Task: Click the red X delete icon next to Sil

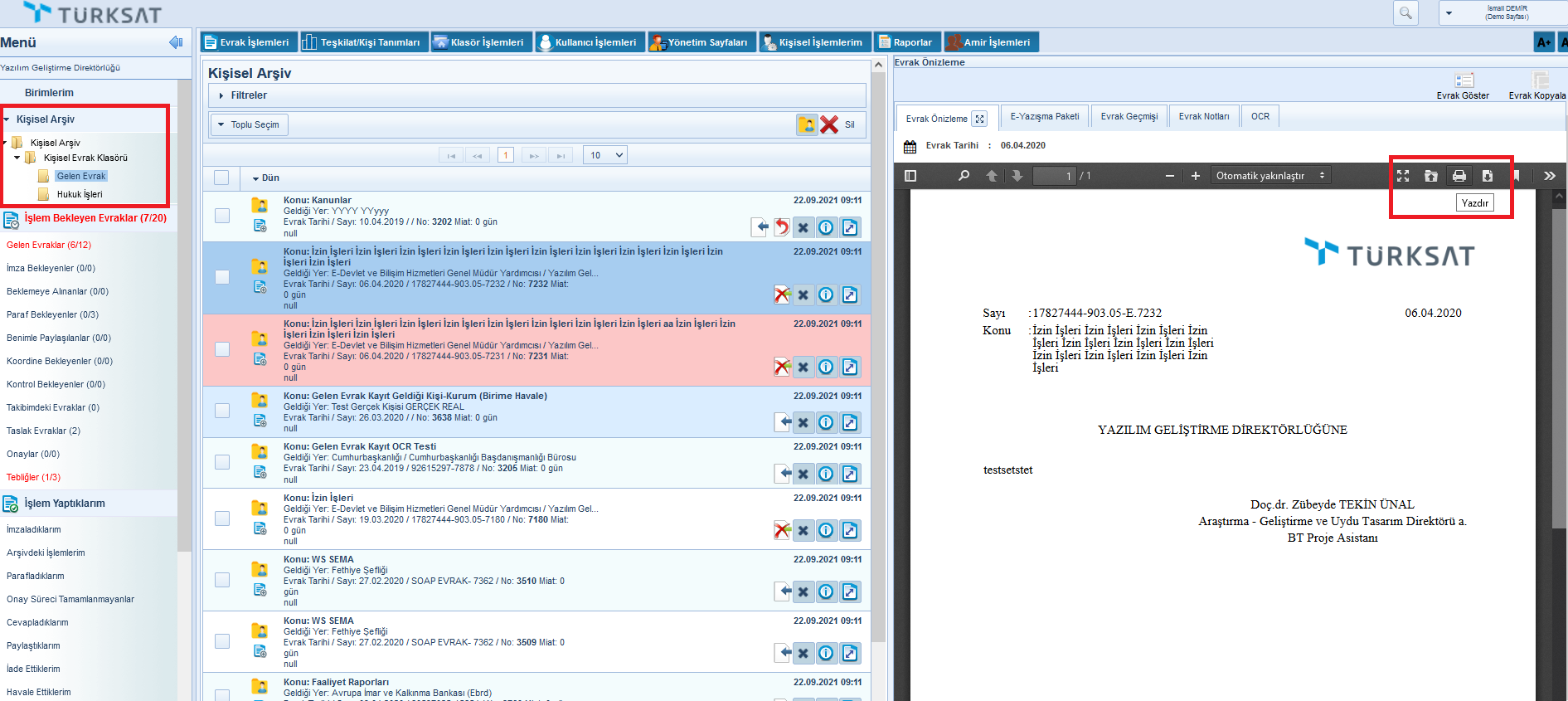Action: tap(829, 125)
